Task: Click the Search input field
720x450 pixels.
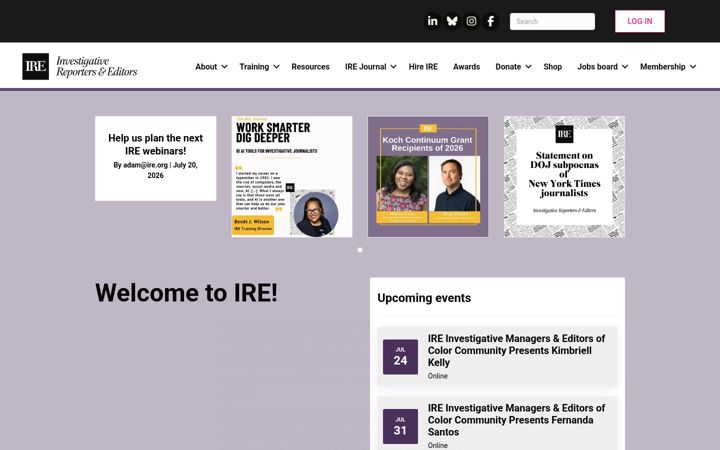Action: [x=552, y=22]
